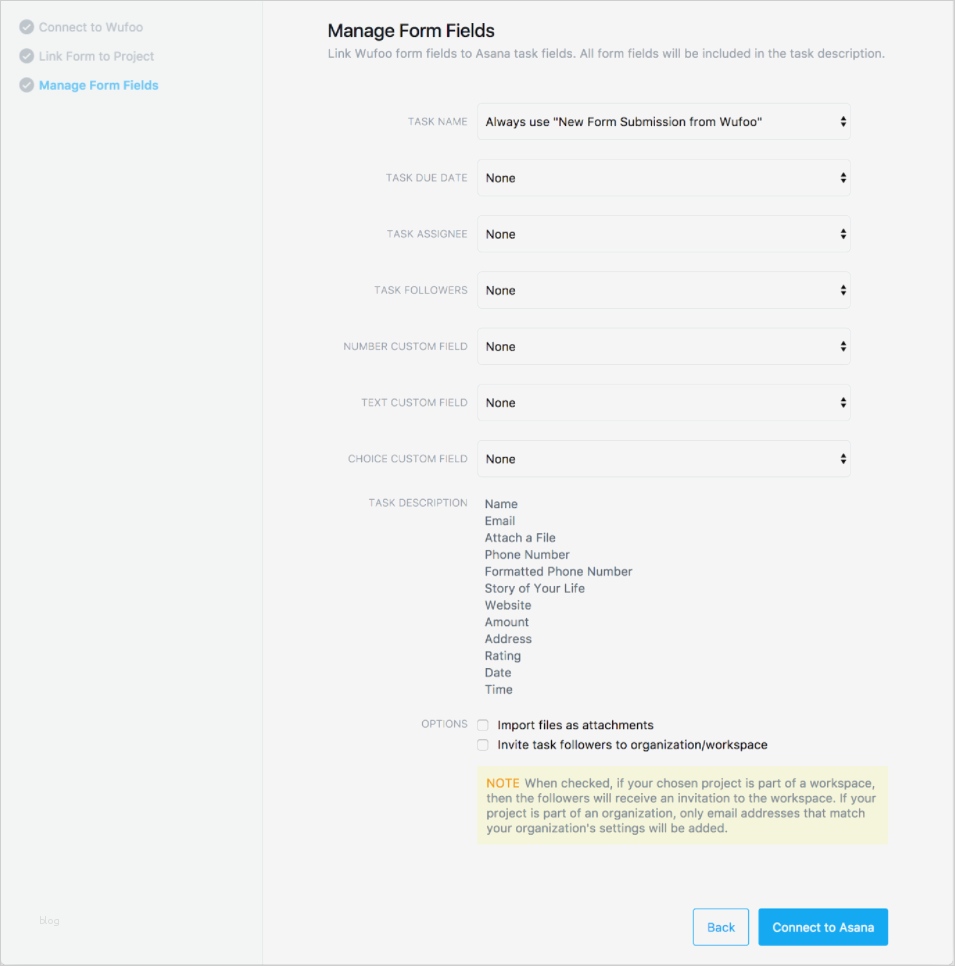
Task: Go to Link Form to Project step
Action: click(96, 56)
